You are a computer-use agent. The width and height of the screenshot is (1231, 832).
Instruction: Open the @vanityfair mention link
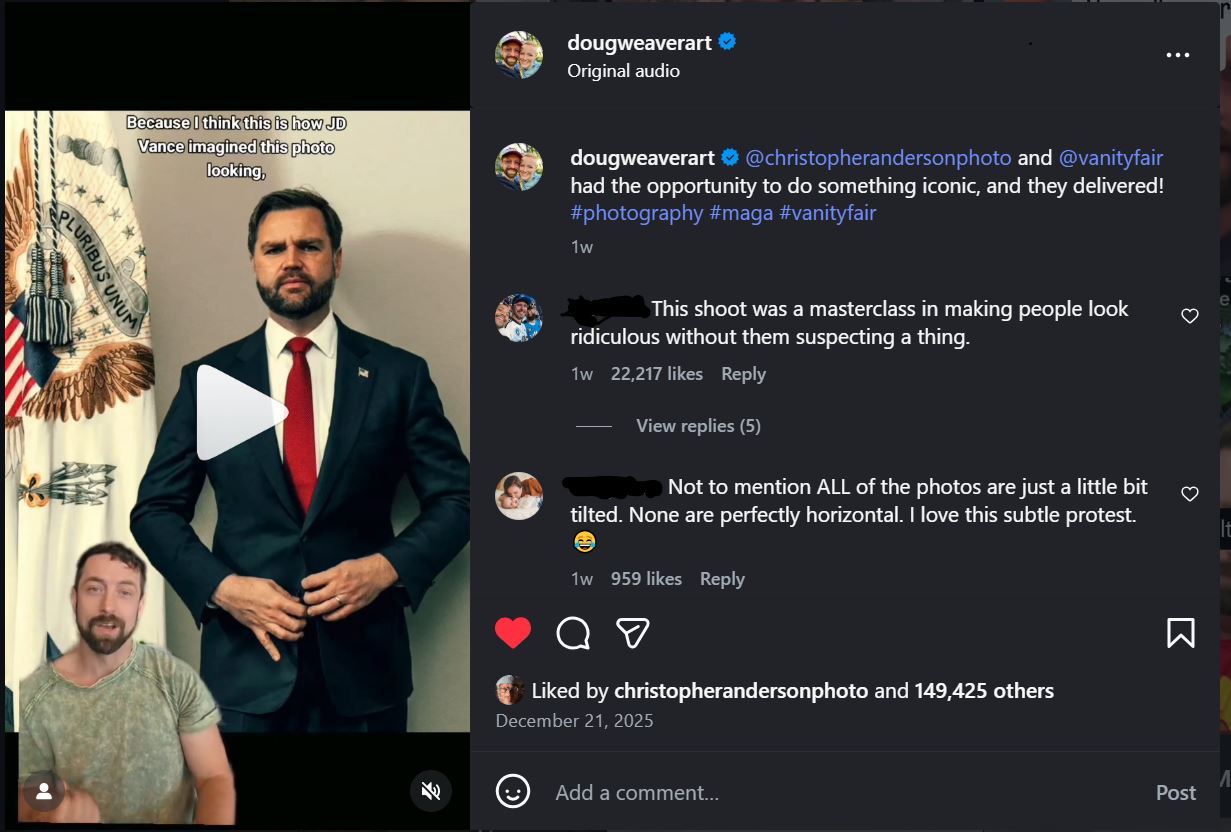[x=1110, y=158]
